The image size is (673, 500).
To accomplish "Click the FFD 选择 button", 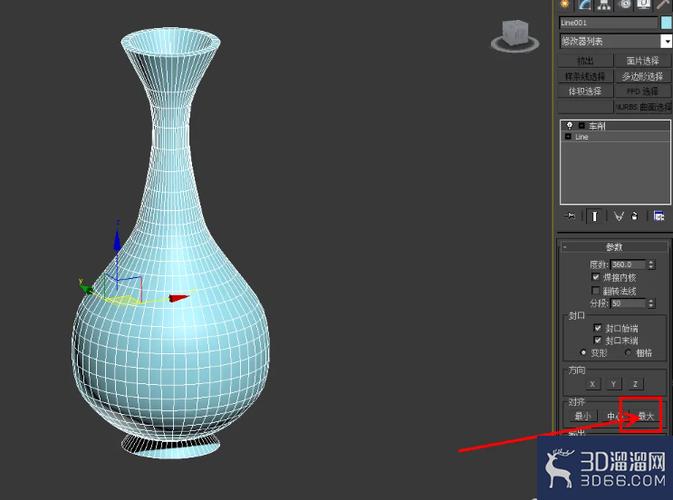I will [x=643, y=91].
